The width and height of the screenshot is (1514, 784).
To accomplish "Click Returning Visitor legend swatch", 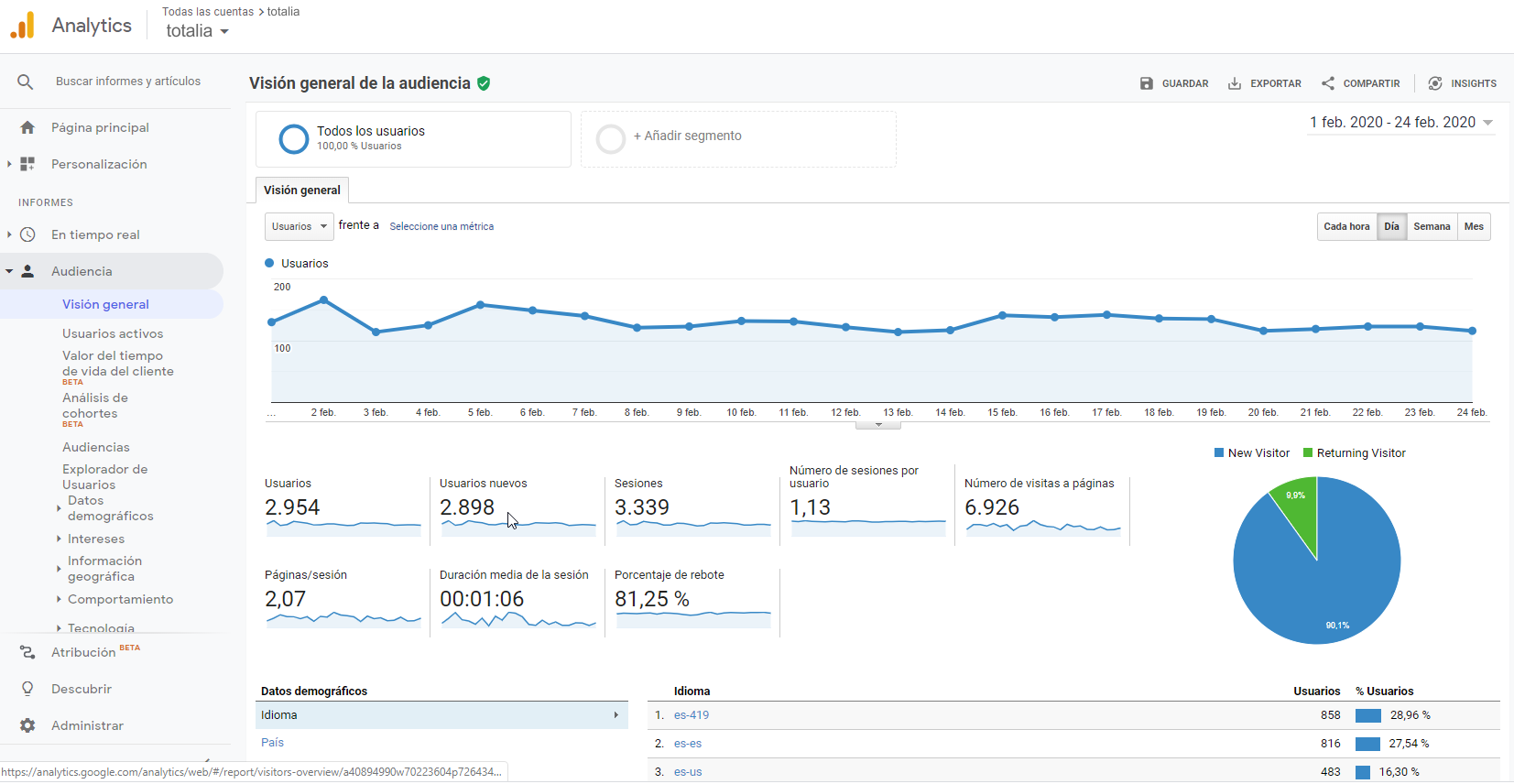I will pos(1308,453).
